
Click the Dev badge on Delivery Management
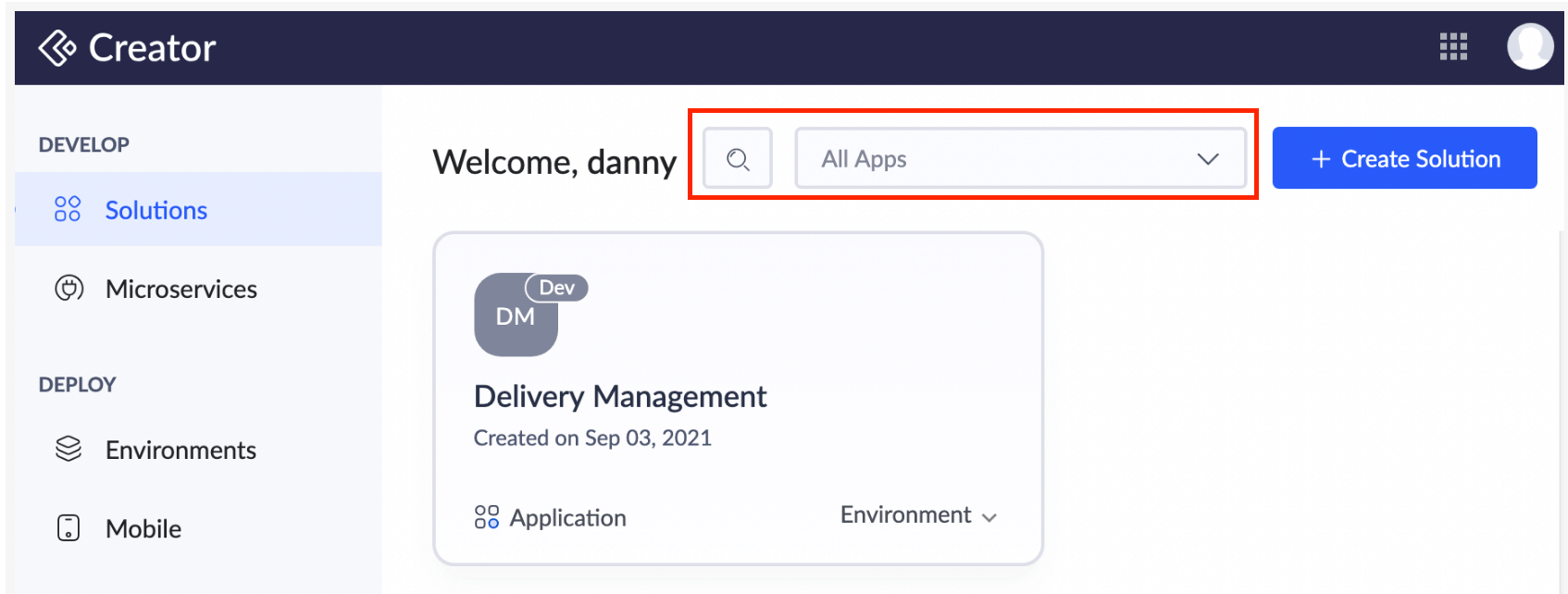coord(556,288)
